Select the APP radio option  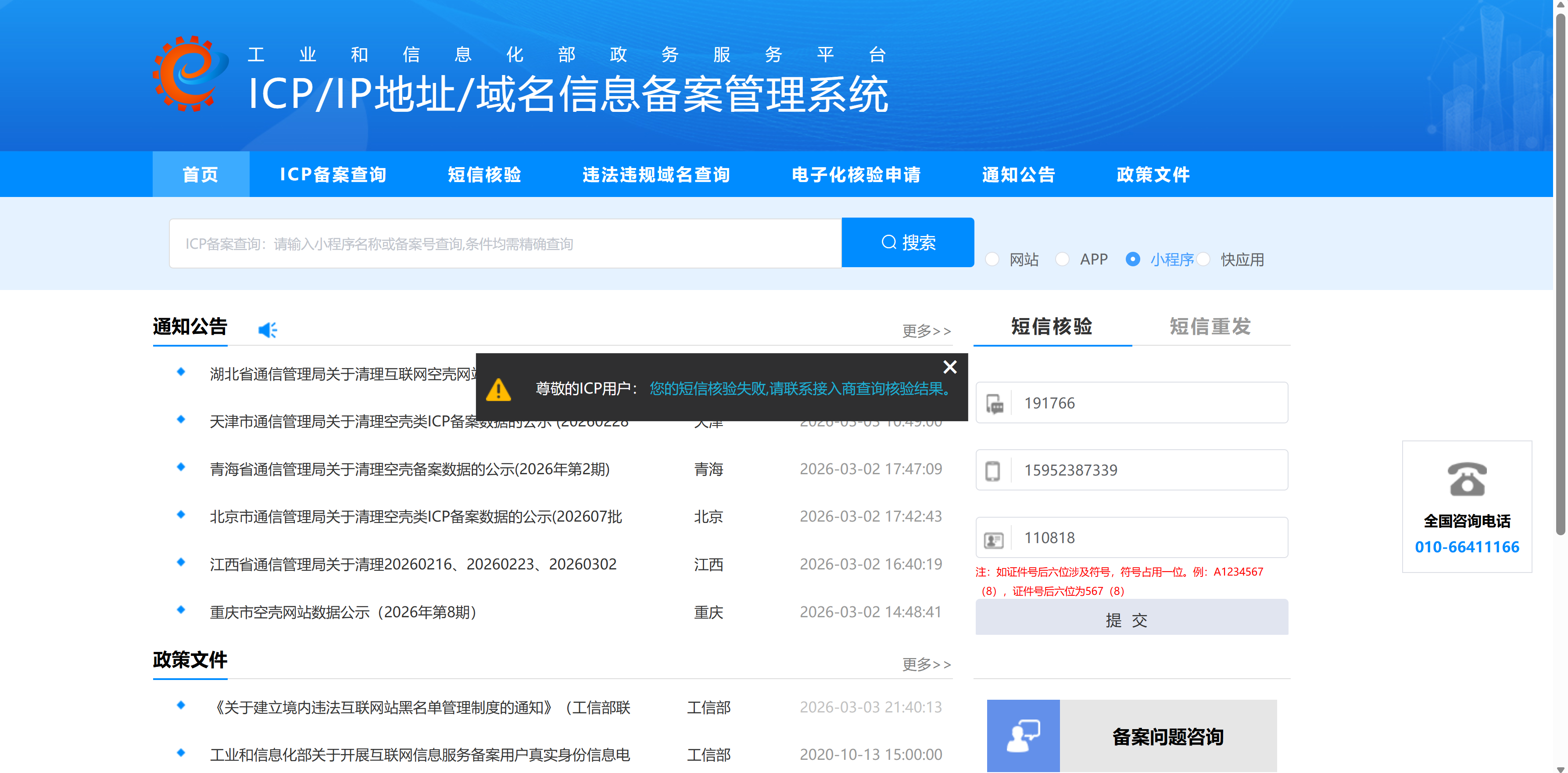1062,259
